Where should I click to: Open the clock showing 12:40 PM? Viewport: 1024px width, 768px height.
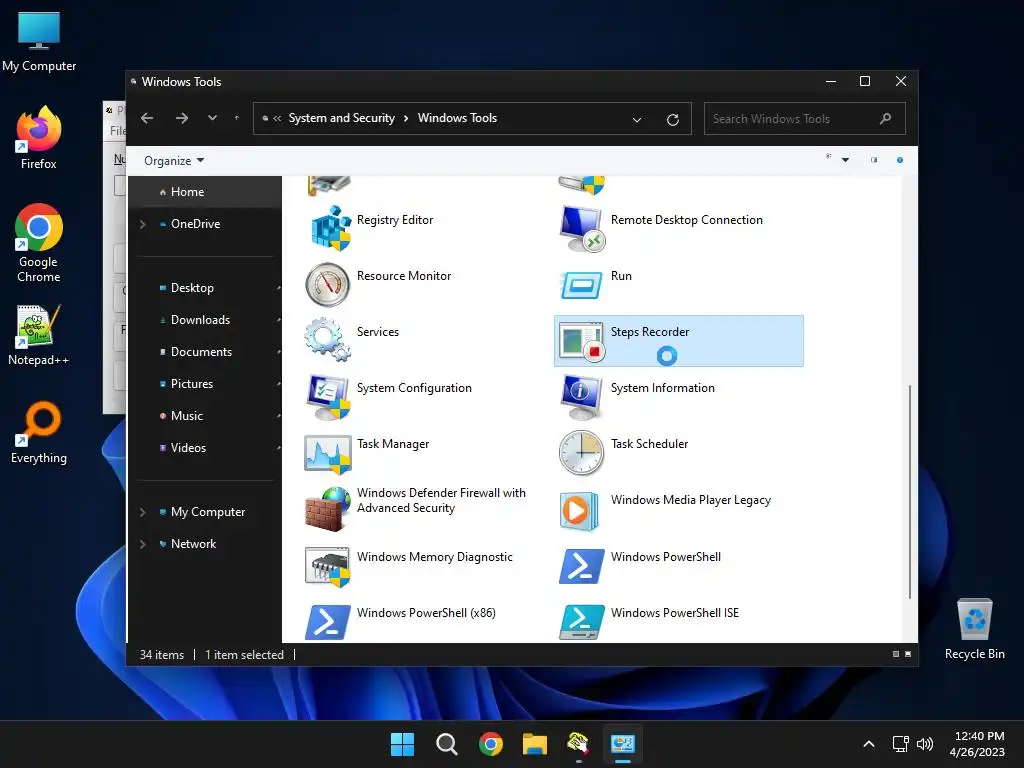(x=978, y=744)
